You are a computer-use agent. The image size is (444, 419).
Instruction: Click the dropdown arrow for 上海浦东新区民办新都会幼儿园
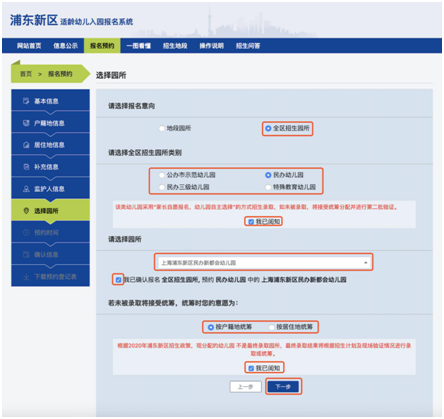pos(365,263)
